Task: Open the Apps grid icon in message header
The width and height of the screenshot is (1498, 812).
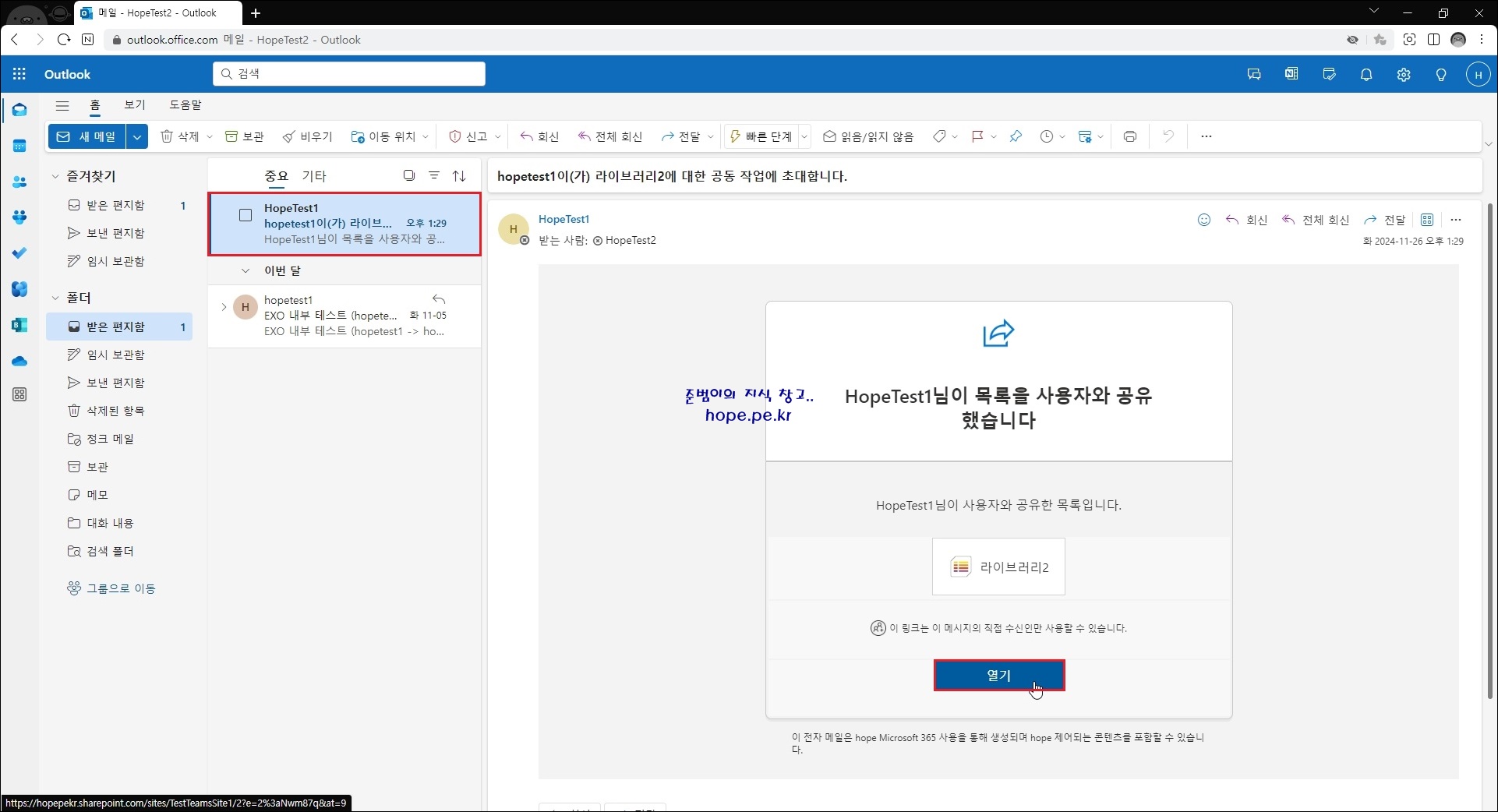Action: (x=1427, y=220)
